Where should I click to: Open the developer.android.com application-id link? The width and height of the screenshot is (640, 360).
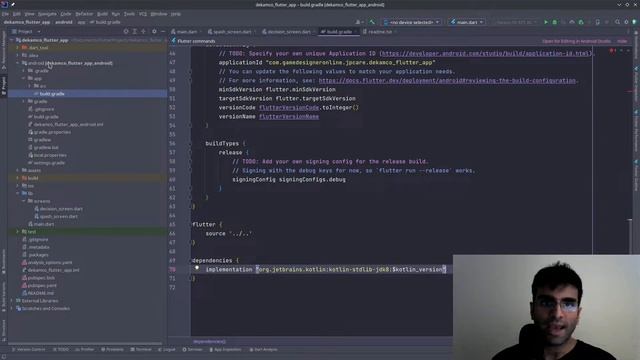click(x=486, y=53)
